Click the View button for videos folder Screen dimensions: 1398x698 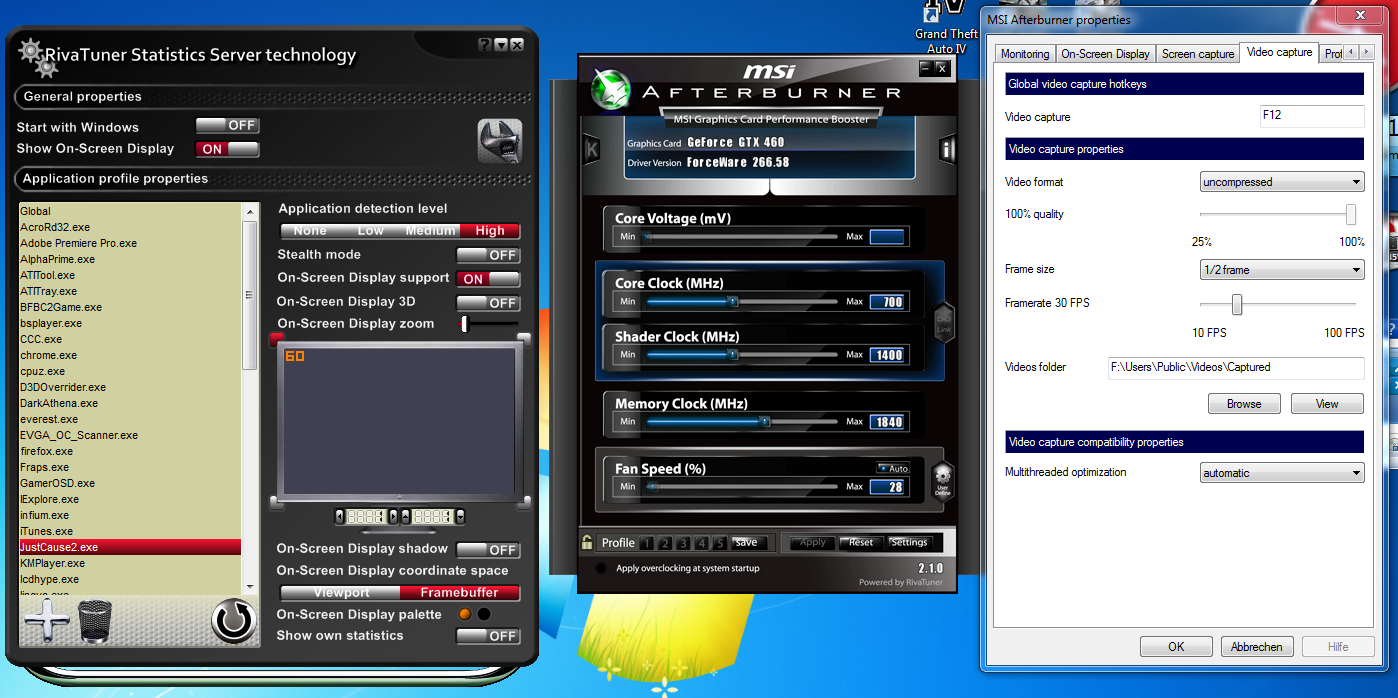click(x=1327, y=404)
